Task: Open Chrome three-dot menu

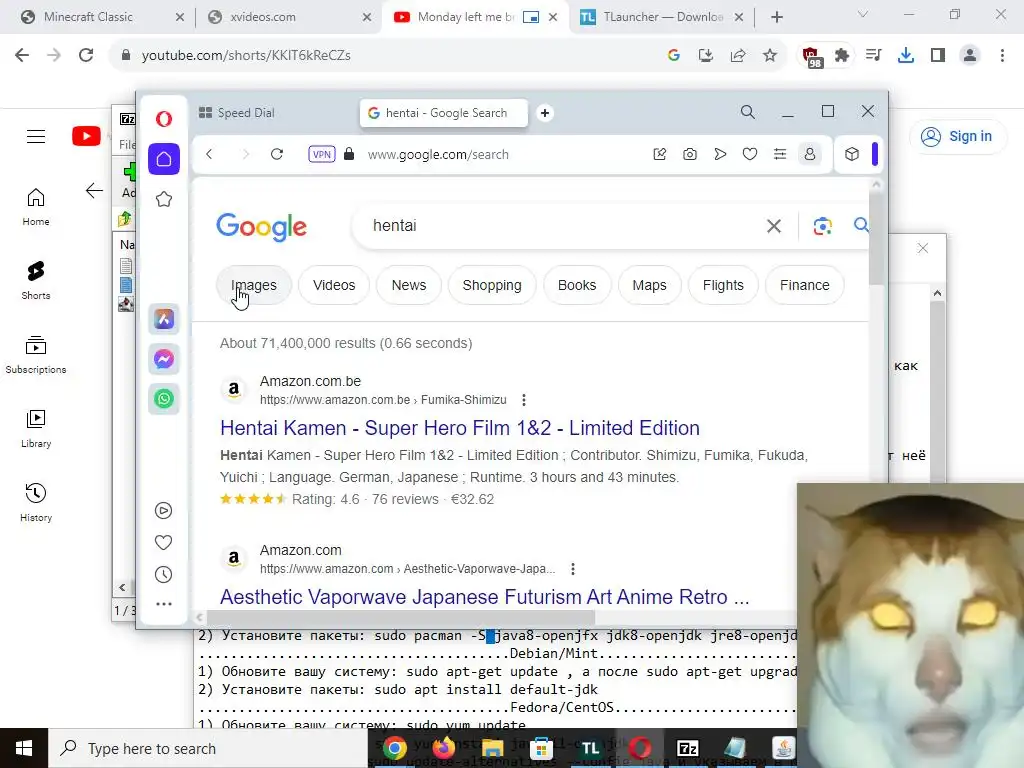Action: [1002, 56]
